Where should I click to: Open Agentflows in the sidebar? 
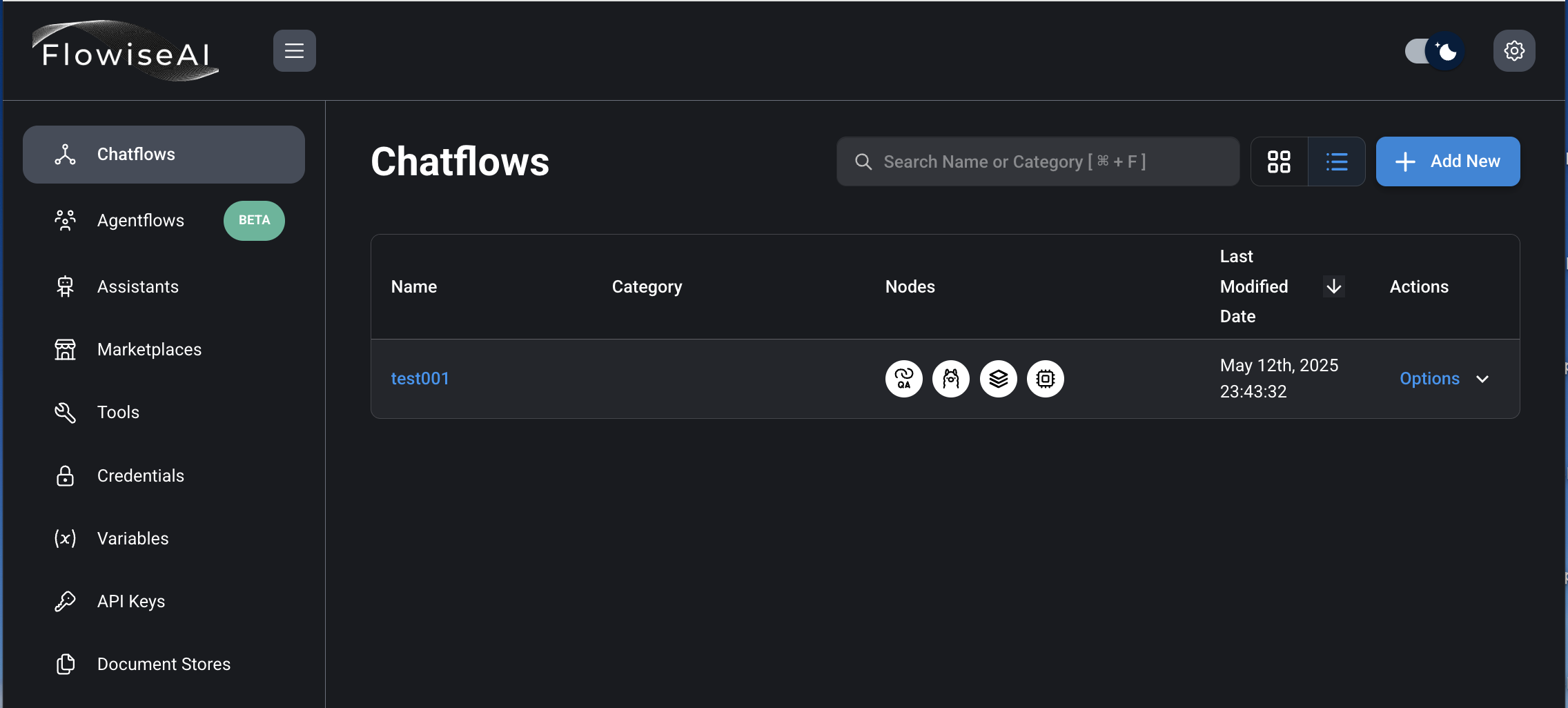[141, 221]
